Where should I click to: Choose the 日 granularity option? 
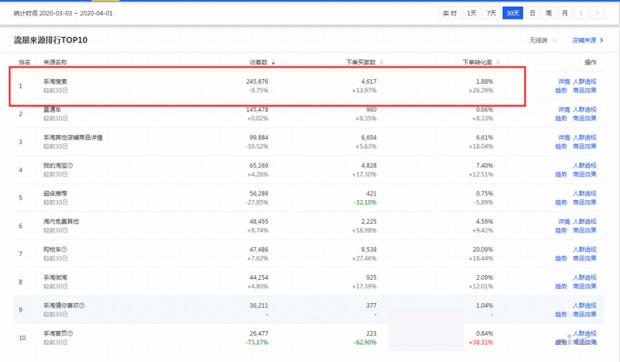pyautogui.click(x=533, y=13)
